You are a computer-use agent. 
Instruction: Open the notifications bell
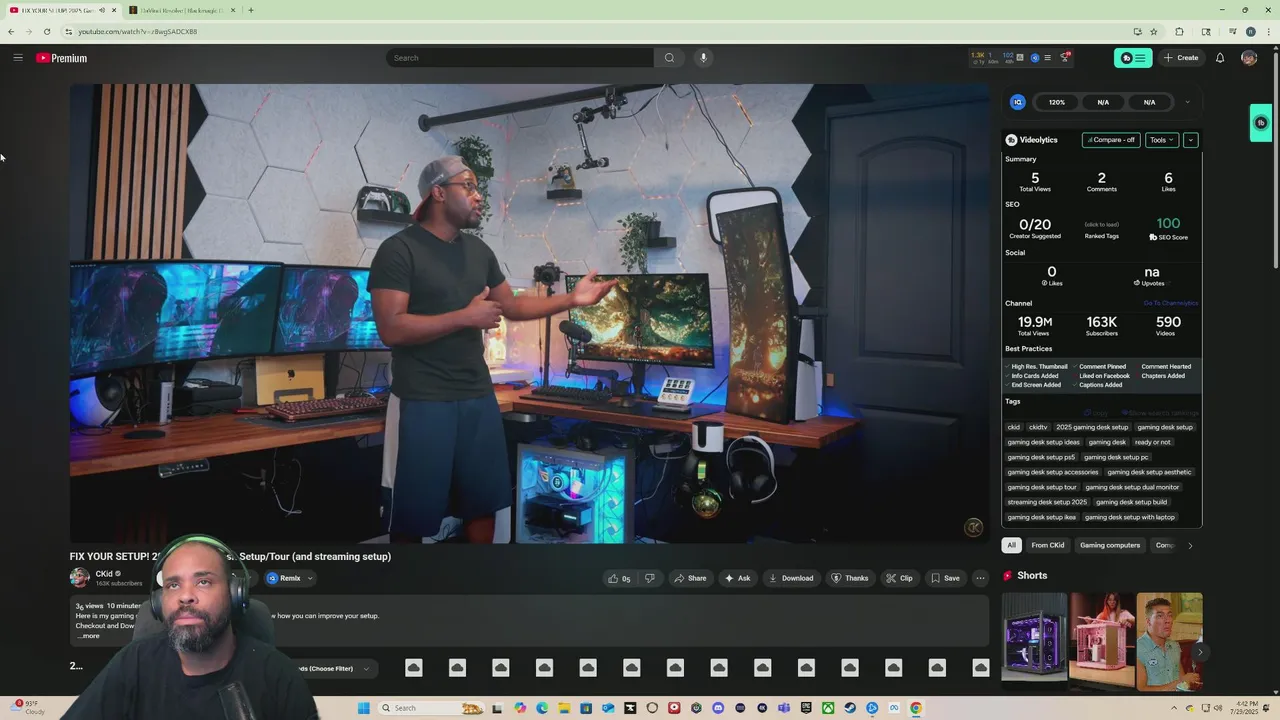(1220, 58)
